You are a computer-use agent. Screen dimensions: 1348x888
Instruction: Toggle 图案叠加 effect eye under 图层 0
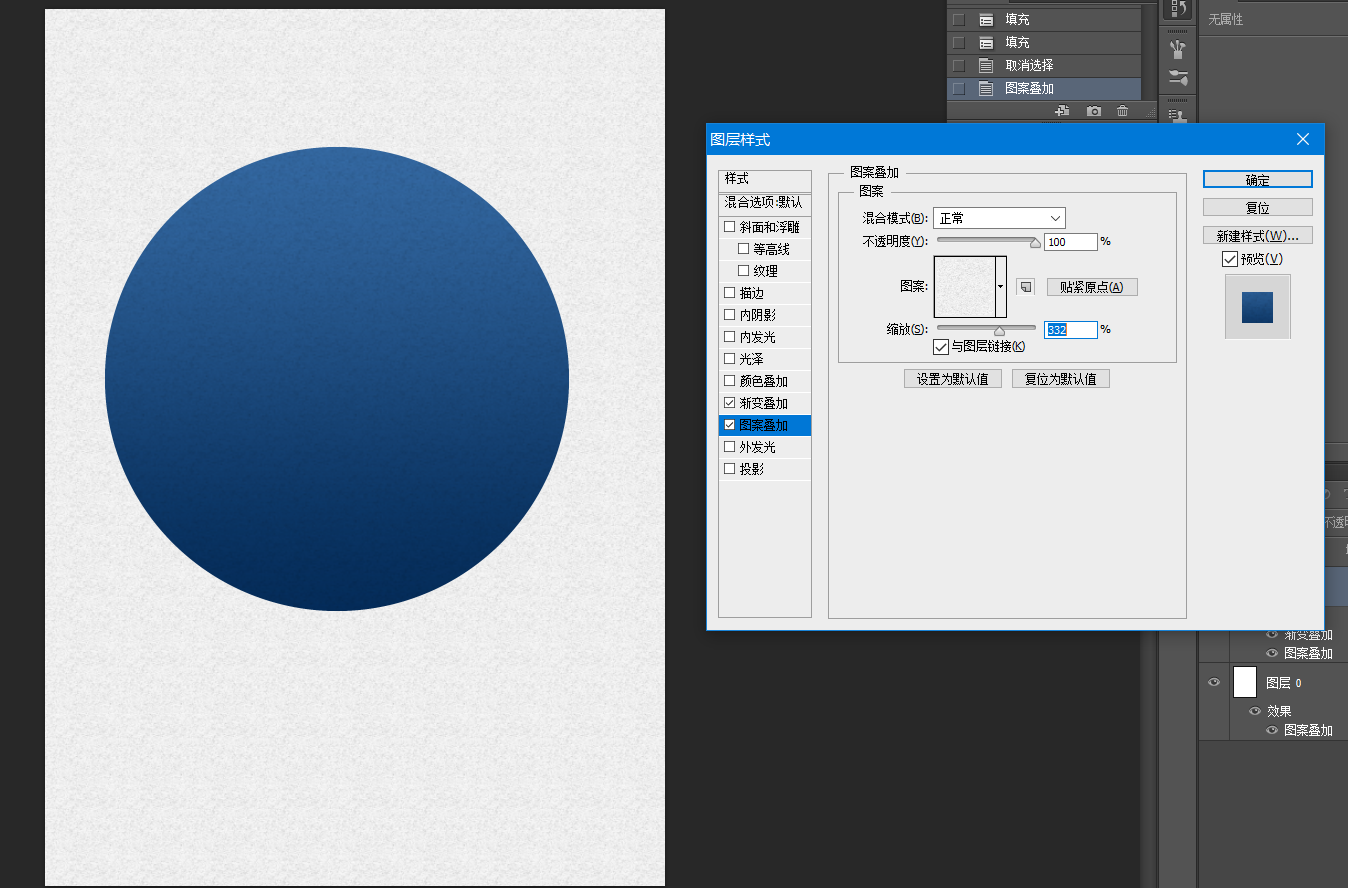coord(1272,730)
